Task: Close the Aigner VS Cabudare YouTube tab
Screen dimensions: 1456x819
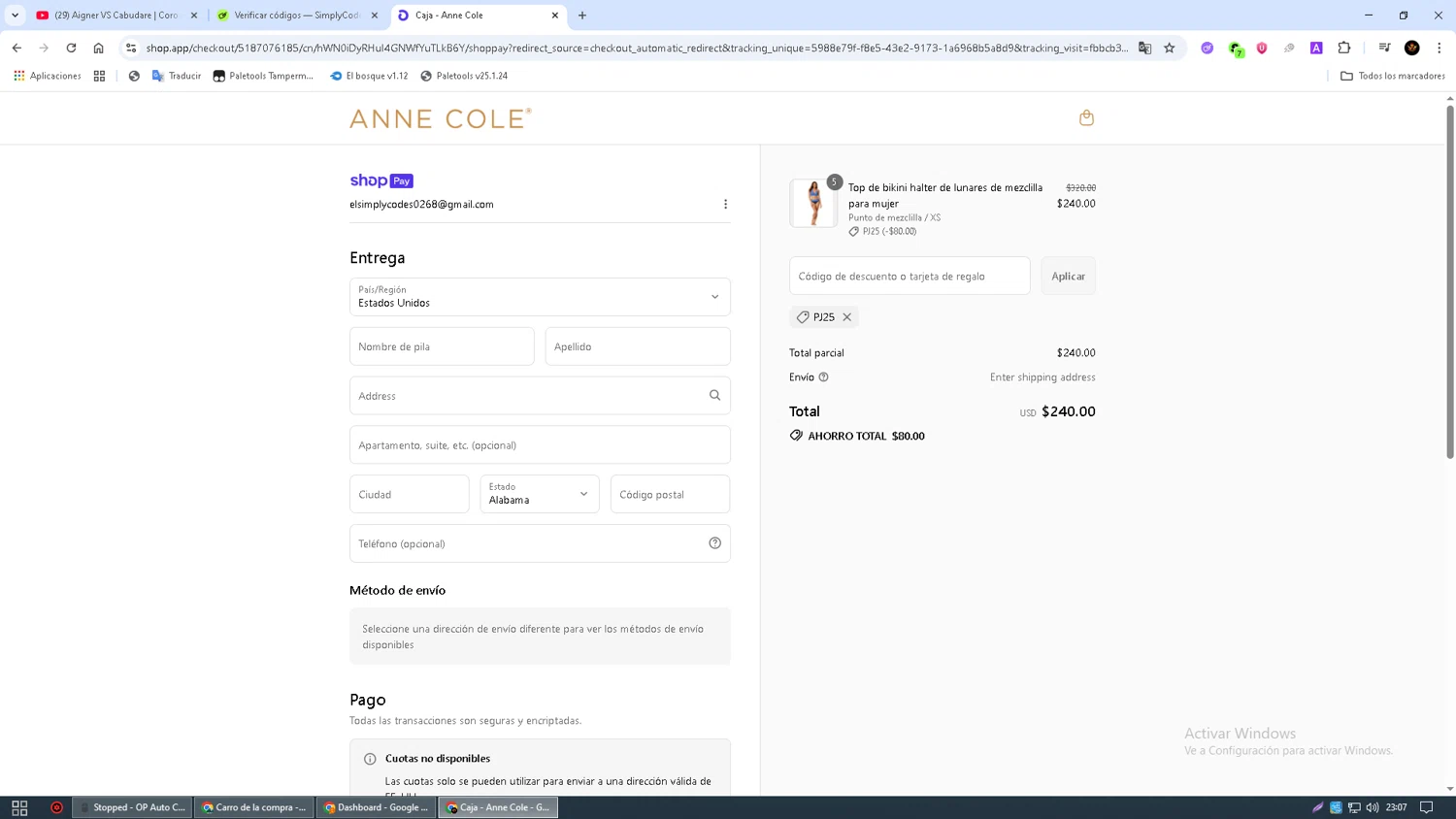Action: click(194, 16)
